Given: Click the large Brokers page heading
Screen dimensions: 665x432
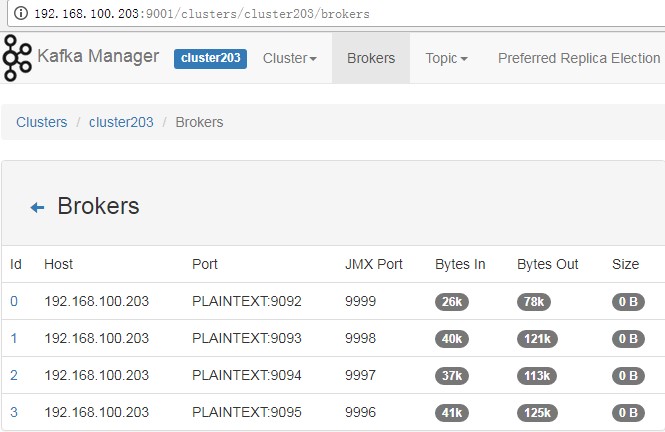Looking at the screenshot, I should click(x=98, y=206).
